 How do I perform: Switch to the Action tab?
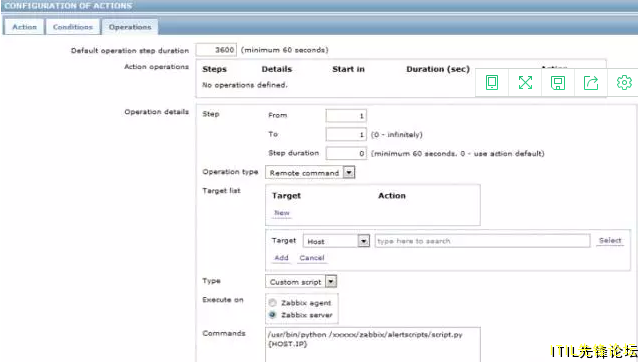pos(24,27)
